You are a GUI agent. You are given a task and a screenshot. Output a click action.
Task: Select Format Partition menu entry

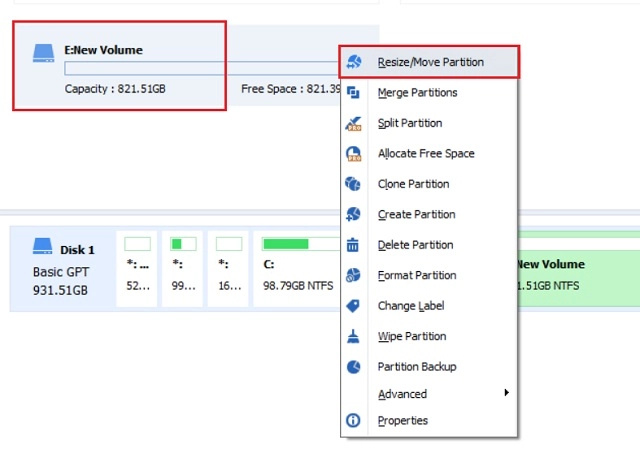pyautogui.click(x=416, y=276)
